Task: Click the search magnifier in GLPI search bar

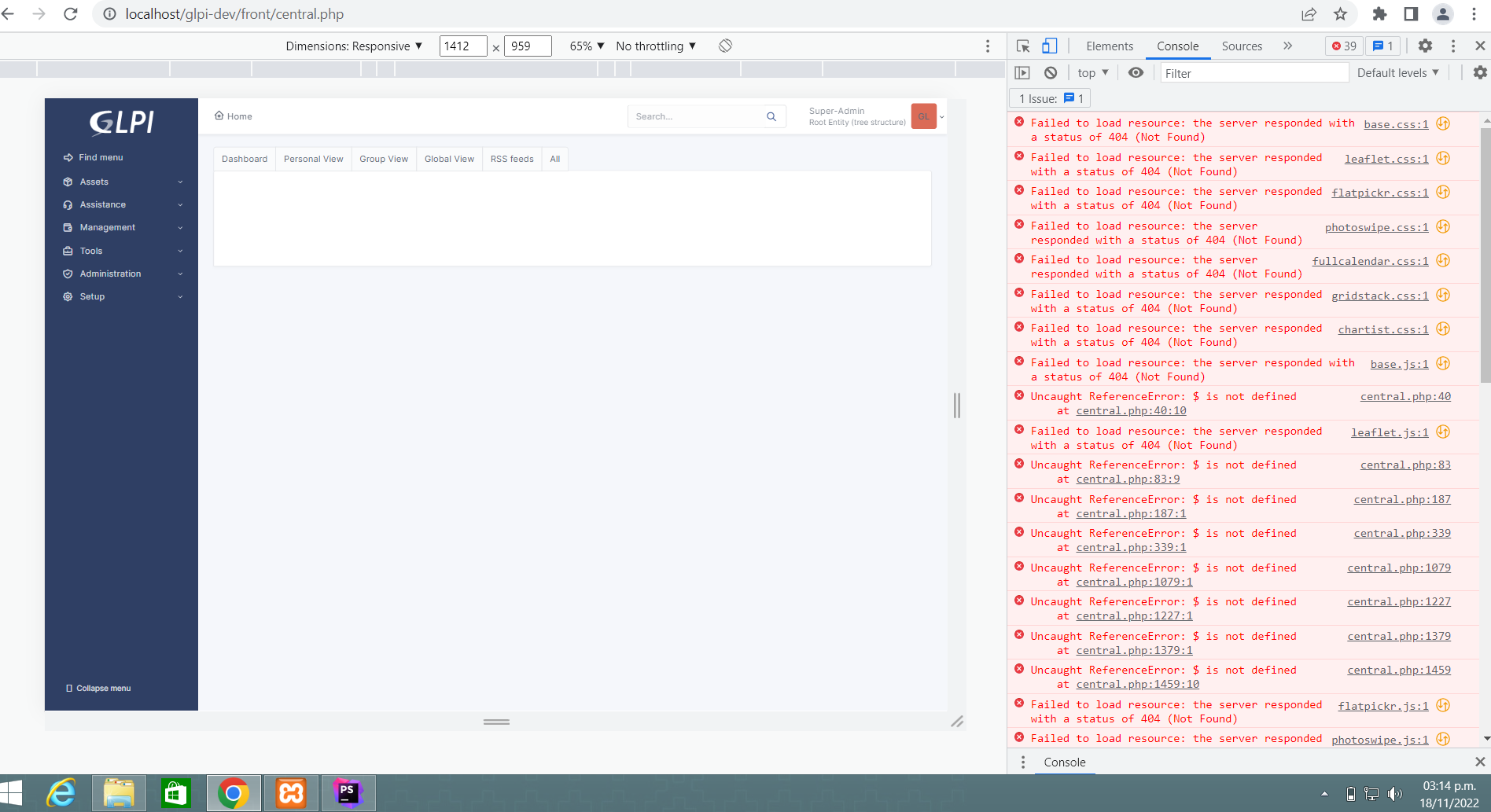Action: [771, 116]
